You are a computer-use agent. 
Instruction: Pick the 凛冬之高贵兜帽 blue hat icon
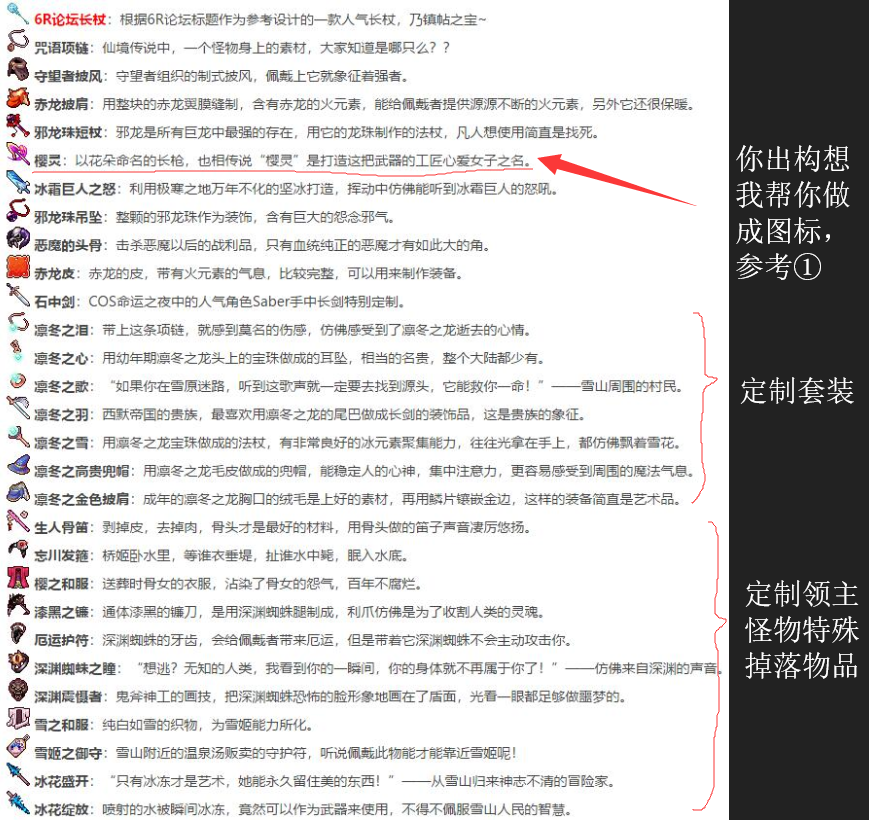point(18,464)
